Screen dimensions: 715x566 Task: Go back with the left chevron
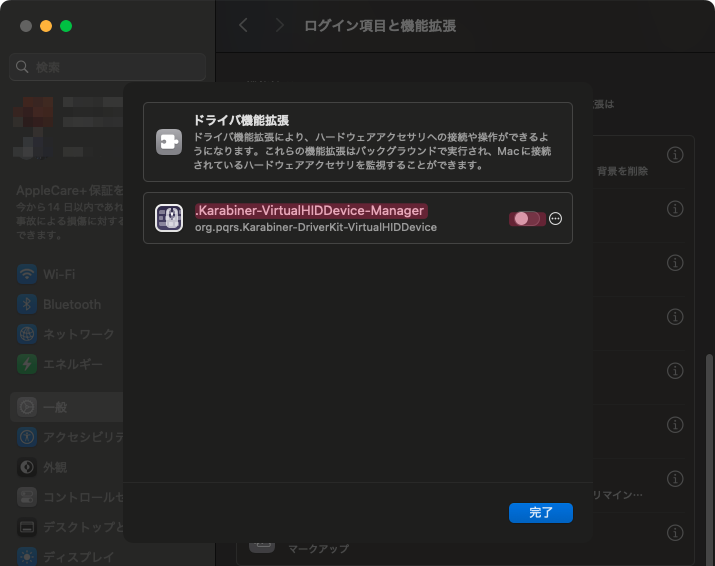coord(244,26)
